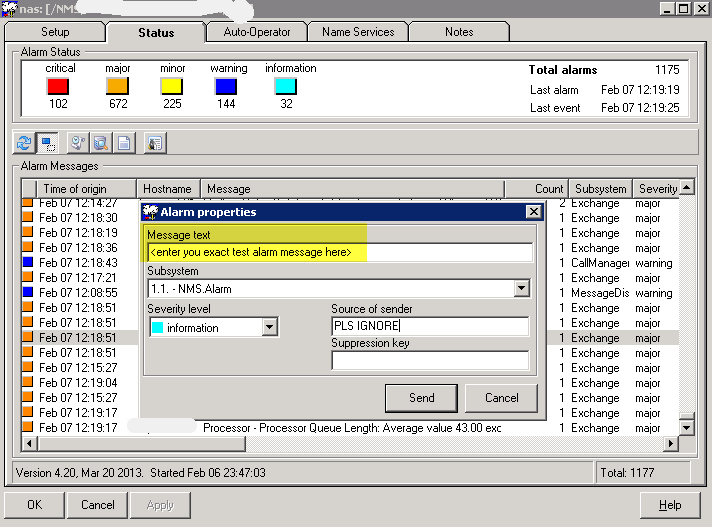712x527 pixels.
Task: Switch to the Setup tab
Action: click(x=55, y=32)
